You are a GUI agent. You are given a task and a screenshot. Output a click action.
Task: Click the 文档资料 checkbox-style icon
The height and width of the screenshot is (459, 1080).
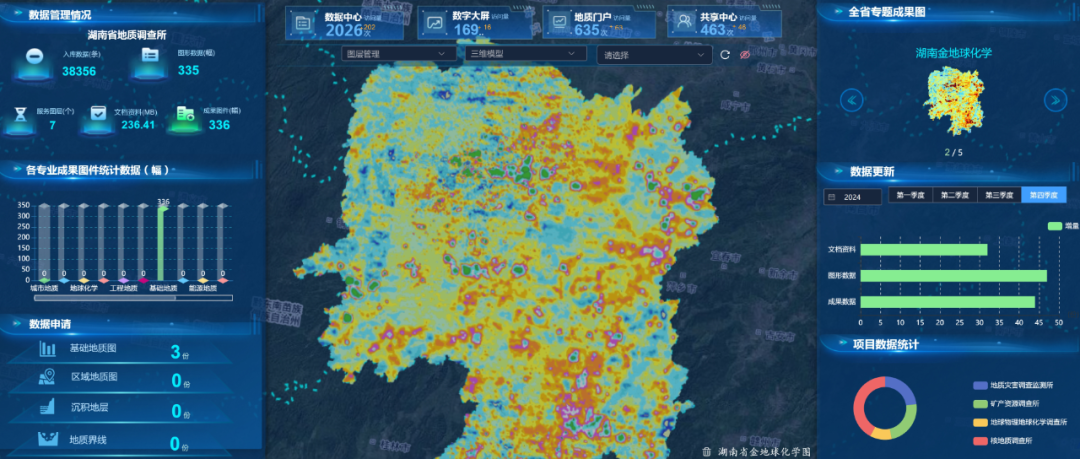[97, 115]
